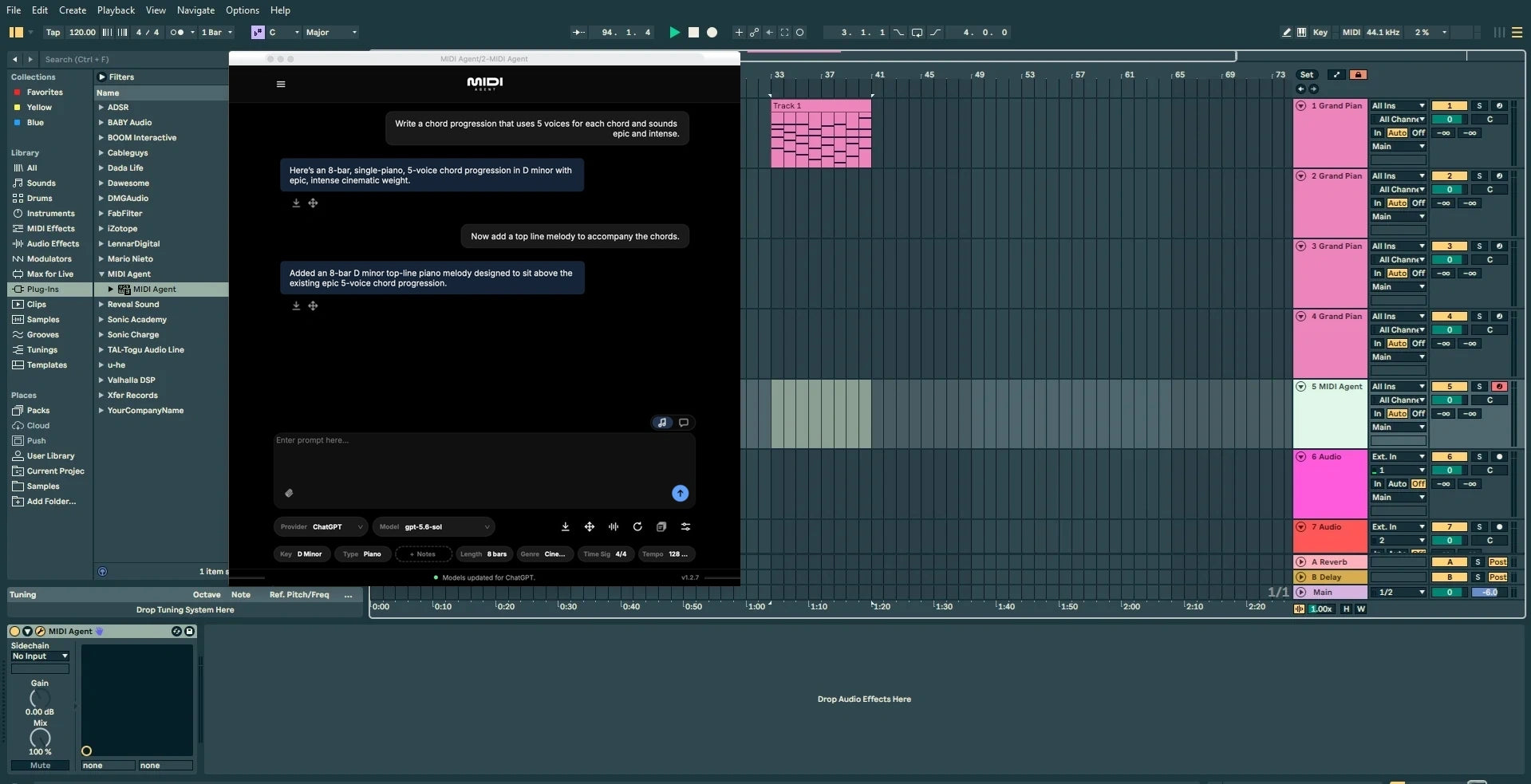Toggle the Draw Mode pencil icon

click(1286, 33)
